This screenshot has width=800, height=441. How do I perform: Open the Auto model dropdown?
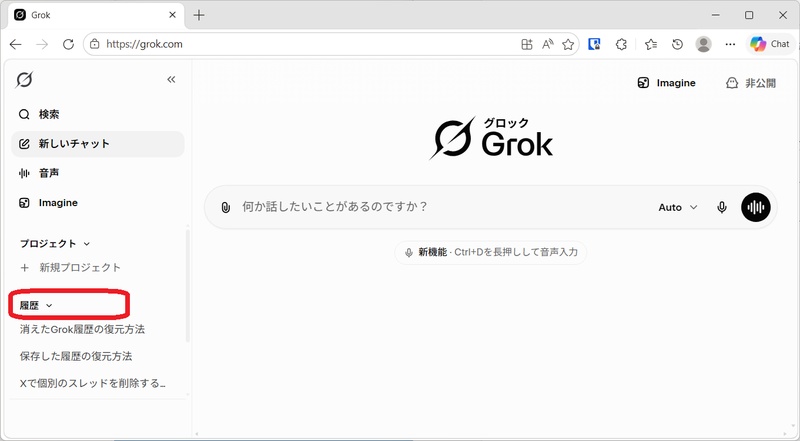tap(678, 207)
